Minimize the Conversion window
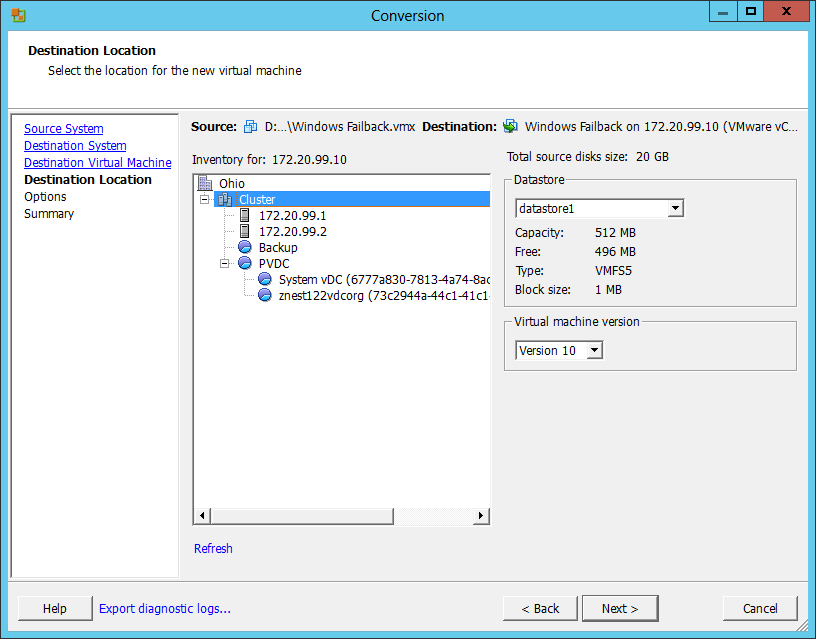 (723, 11)
